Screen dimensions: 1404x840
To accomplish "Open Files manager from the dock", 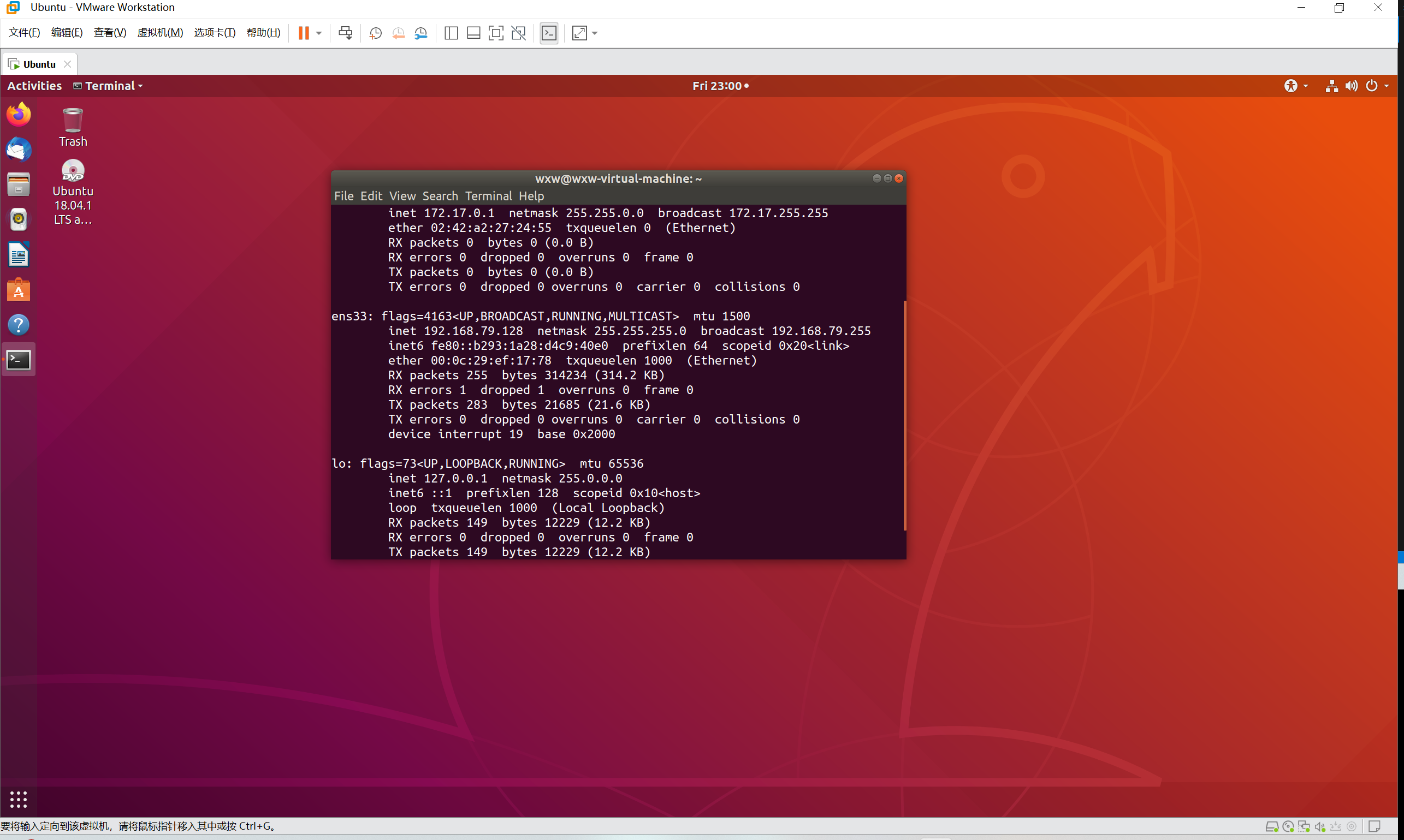I will 19,184.
